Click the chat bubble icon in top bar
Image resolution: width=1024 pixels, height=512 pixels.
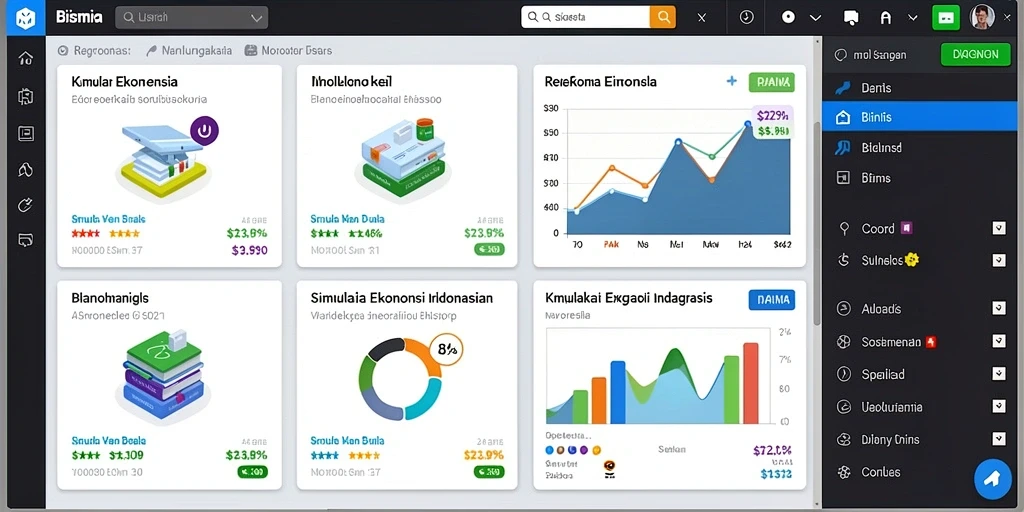coord(850,18)
